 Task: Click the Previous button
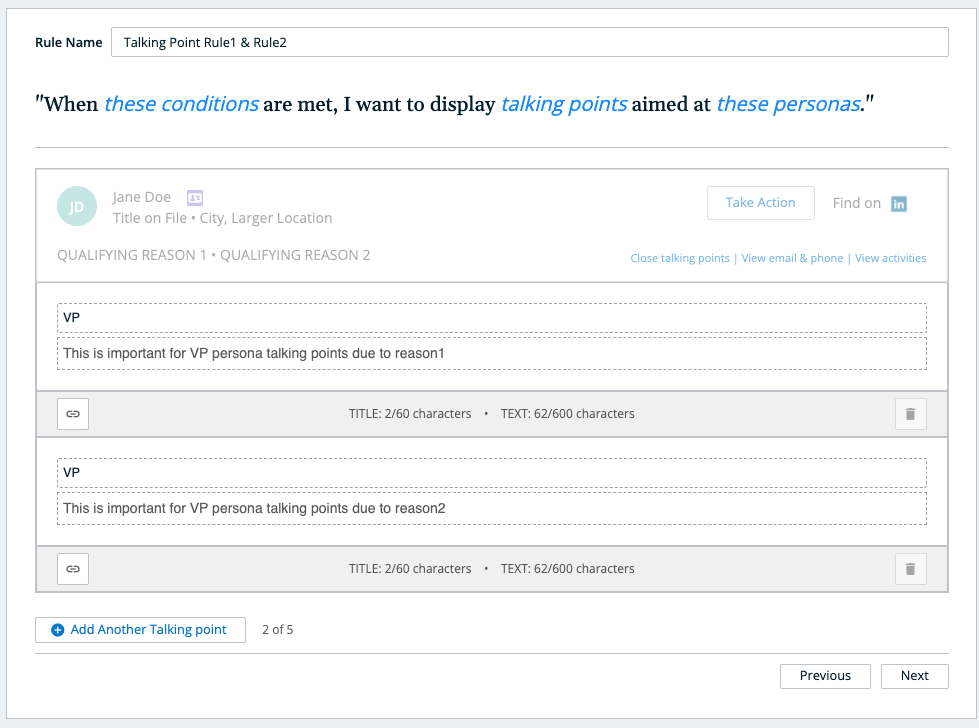(x=825, y=676)
